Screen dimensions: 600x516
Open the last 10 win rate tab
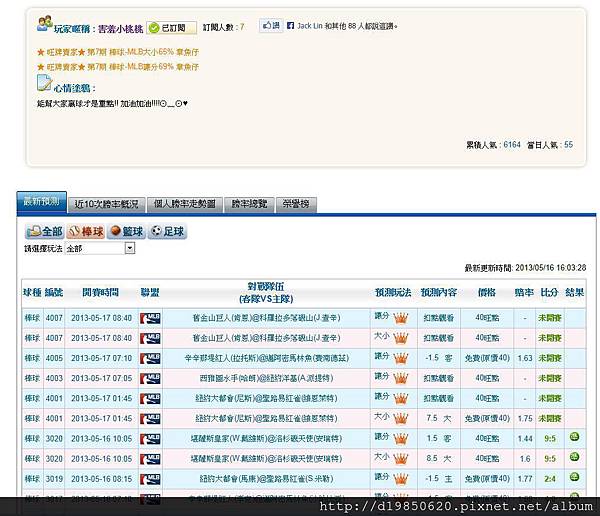click(x=107, y=204)
